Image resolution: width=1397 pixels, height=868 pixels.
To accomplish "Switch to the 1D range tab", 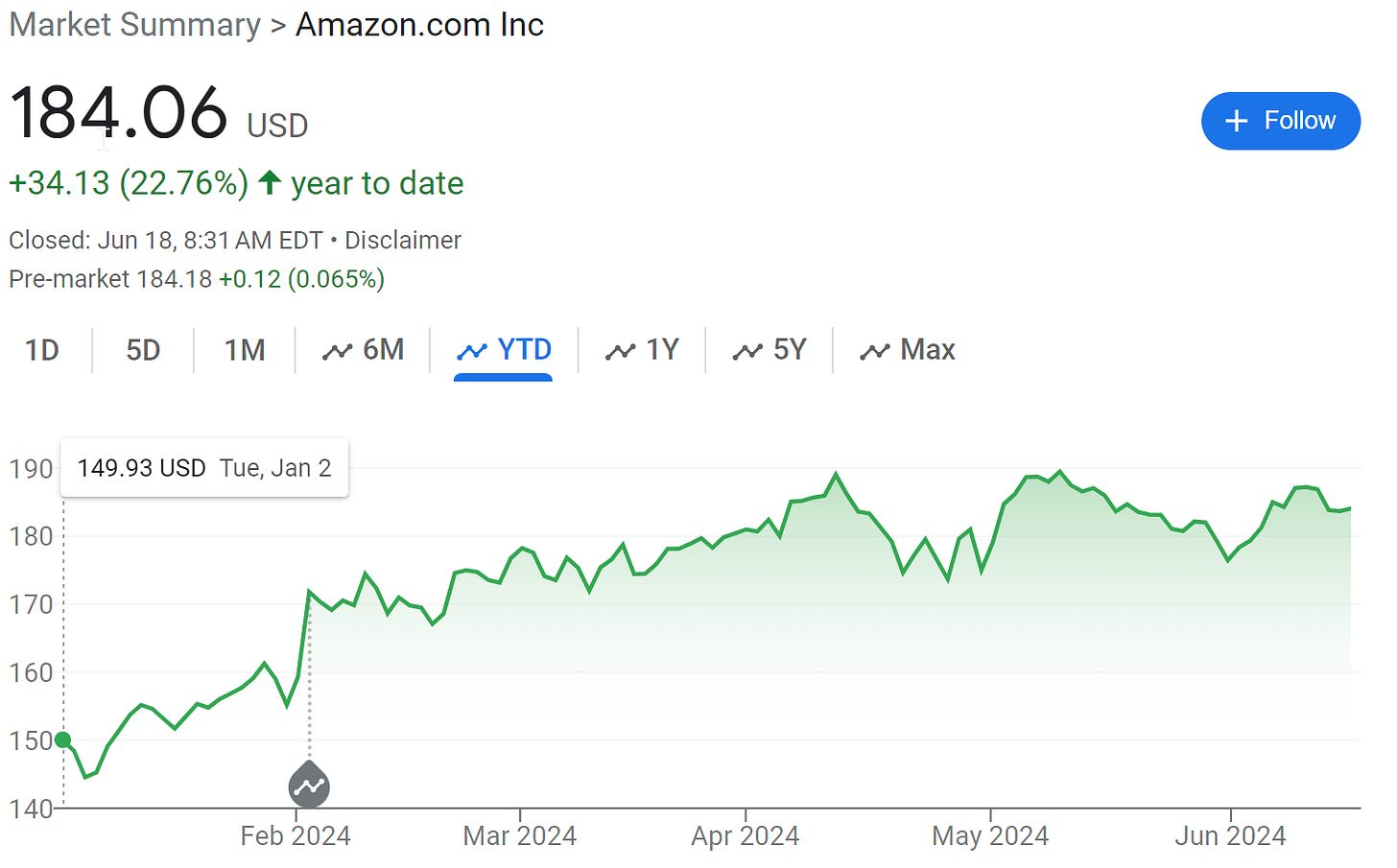I will [x=42, y=350].
